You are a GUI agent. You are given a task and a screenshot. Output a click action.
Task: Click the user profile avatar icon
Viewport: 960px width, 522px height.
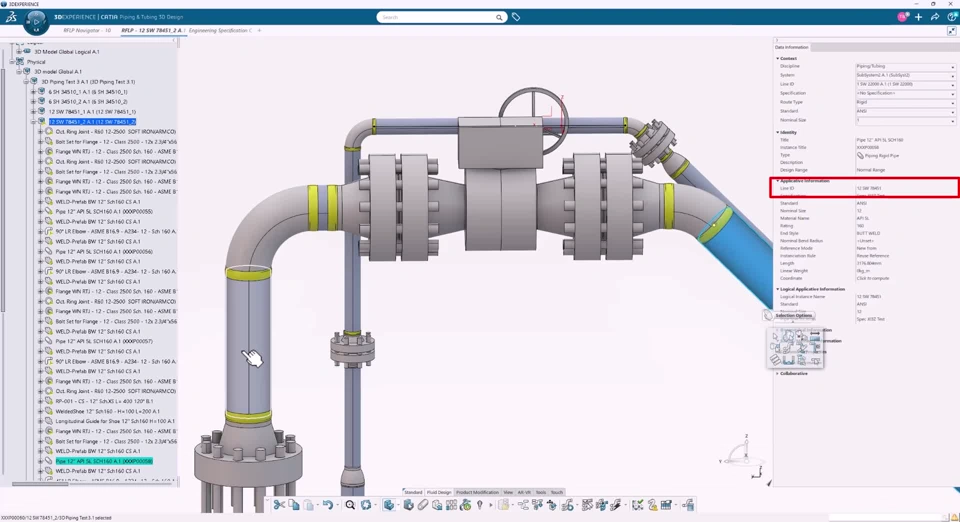tap(902, 17)
